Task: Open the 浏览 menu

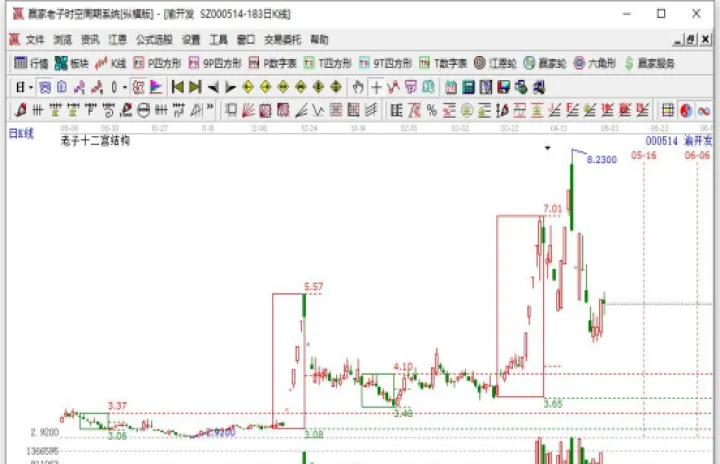Action: pos(62,40)
